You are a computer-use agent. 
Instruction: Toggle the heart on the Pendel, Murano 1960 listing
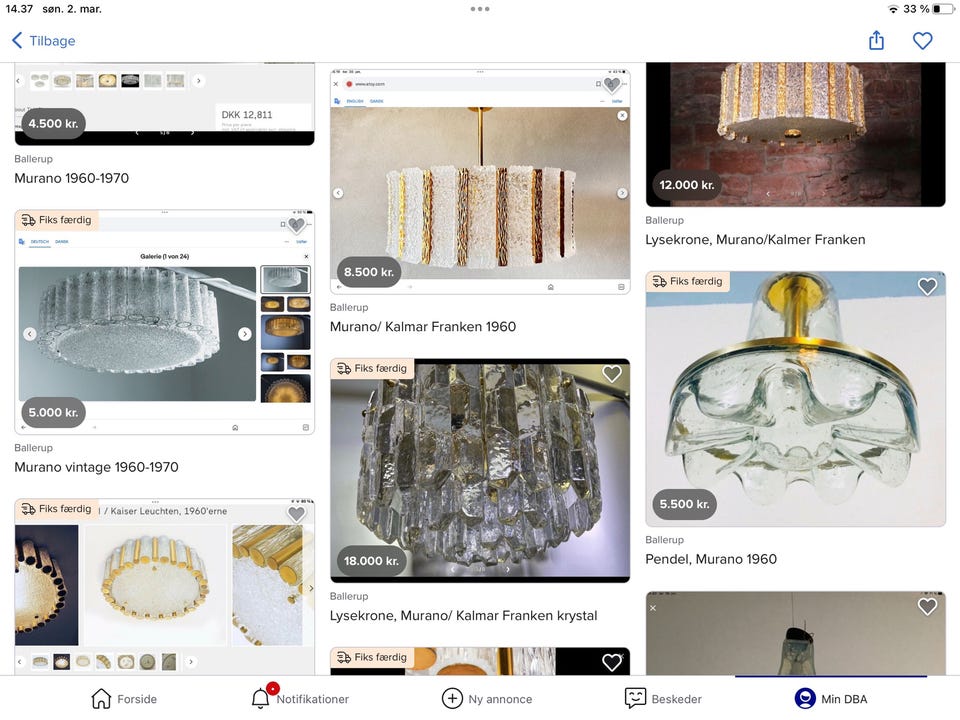927,285
